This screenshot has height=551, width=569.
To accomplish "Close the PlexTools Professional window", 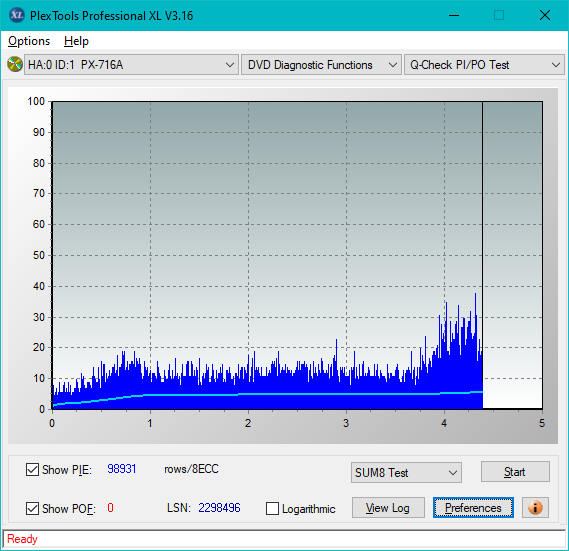I will (545, 15).
